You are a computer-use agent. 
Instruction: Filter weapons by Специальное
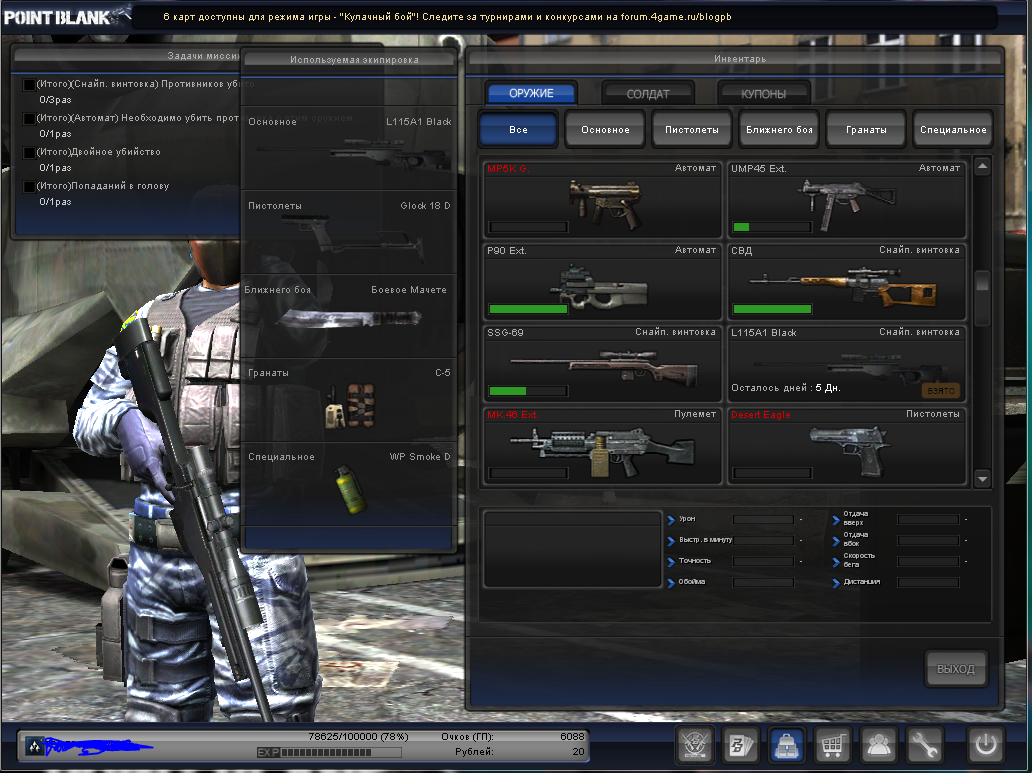pyautogui.click(x=953, y=130)
